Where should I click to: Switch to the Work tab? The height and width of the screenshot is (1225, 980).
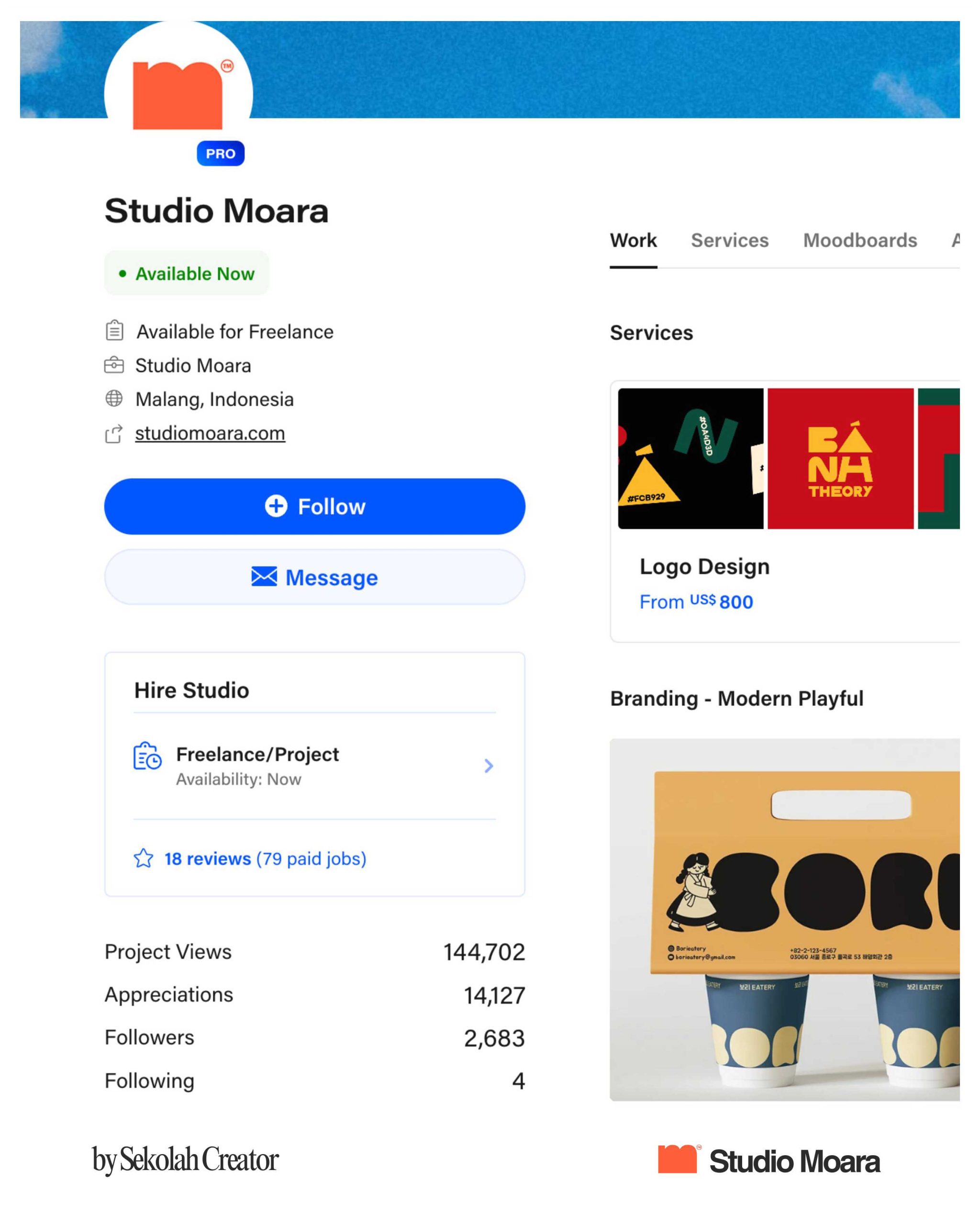[x=633, y=240]
